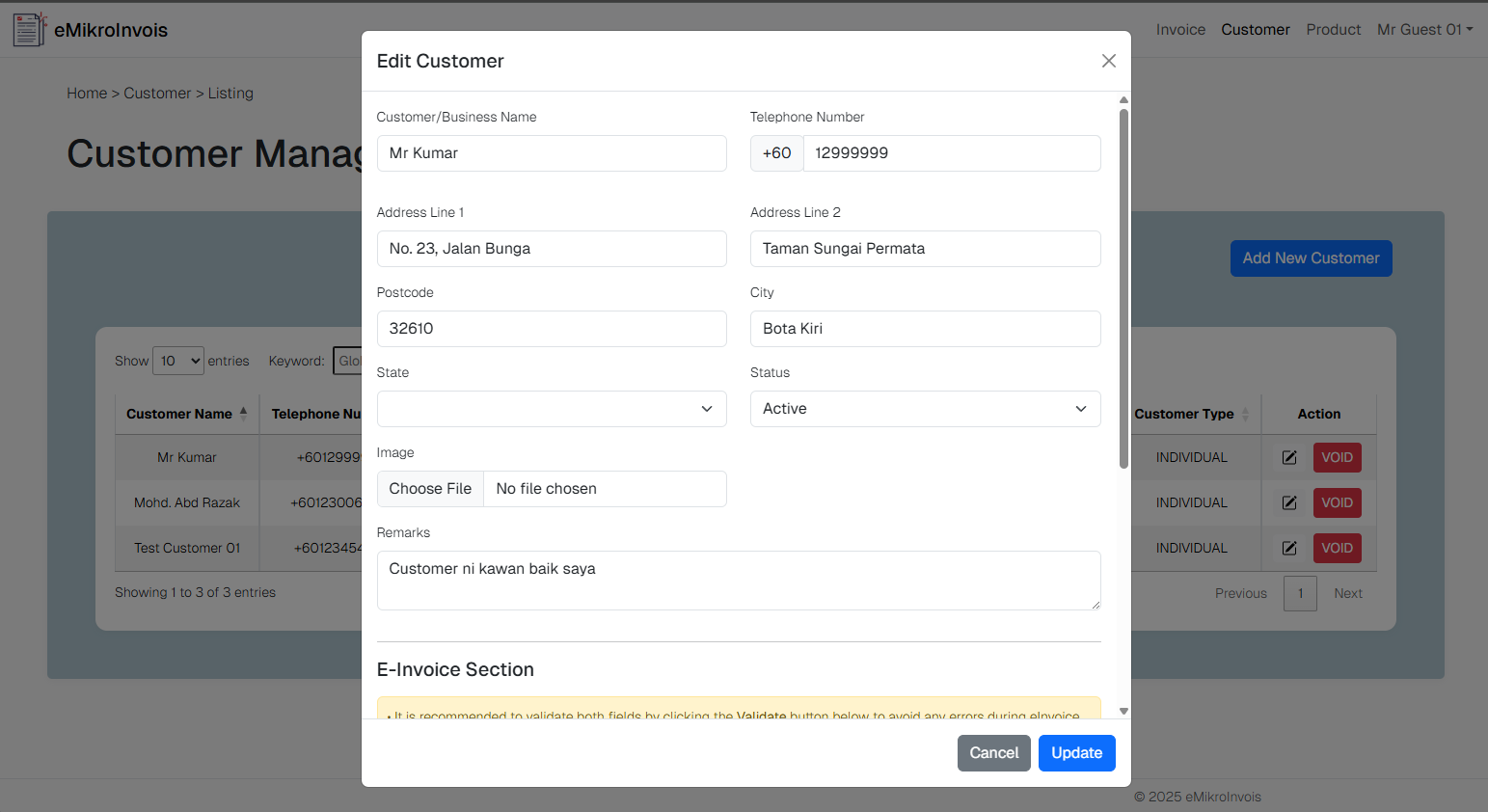Click the eMikroInvois logo icon

click(x=28, y=30)
